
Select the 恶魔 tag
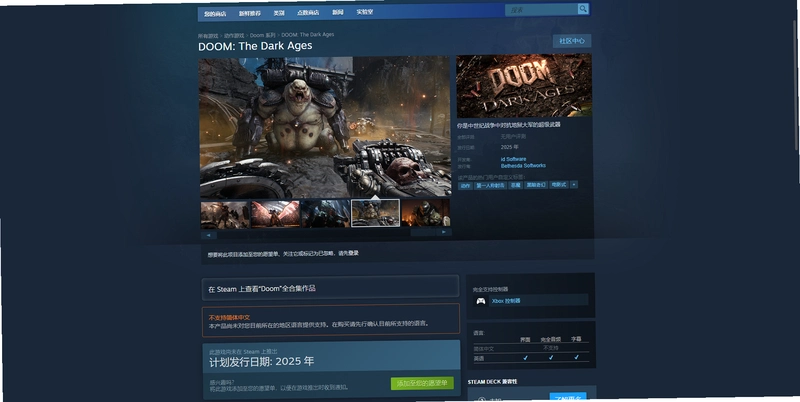515,185
